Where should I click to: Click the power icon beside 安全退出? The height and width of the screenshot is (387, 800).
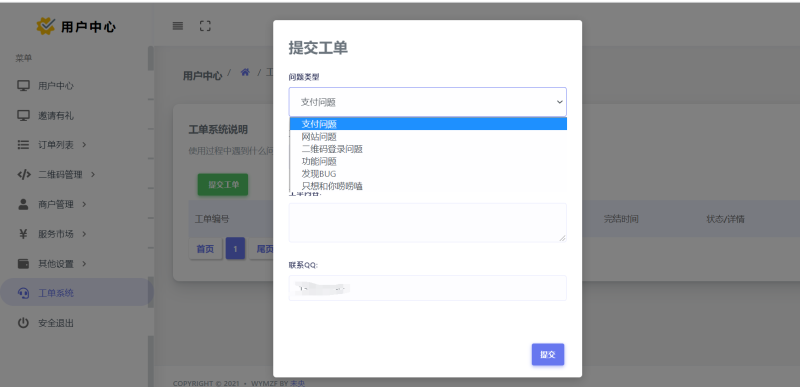click(x=23, y=323)
